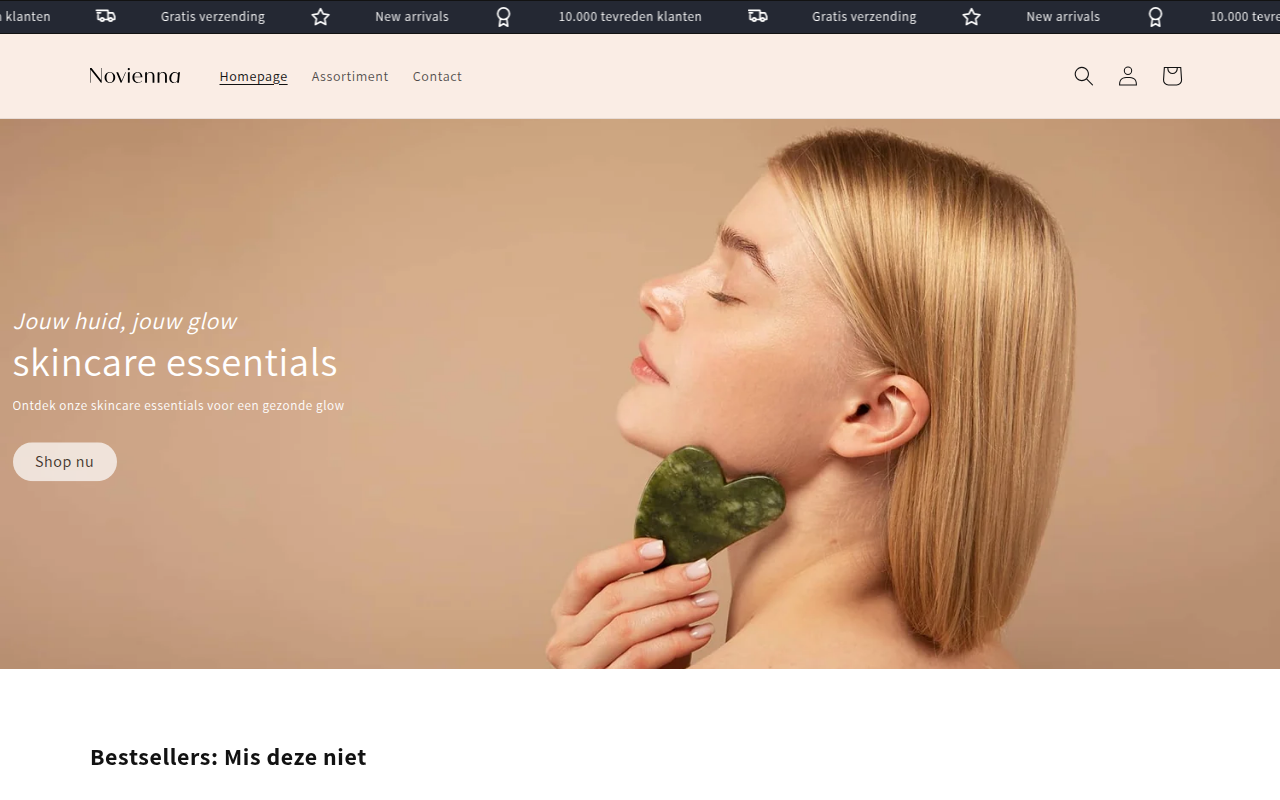Viewport: 1280px width, 800px height.
Task: Click the rightmost 'New arrivals' announcement text
Action: 1063,17
